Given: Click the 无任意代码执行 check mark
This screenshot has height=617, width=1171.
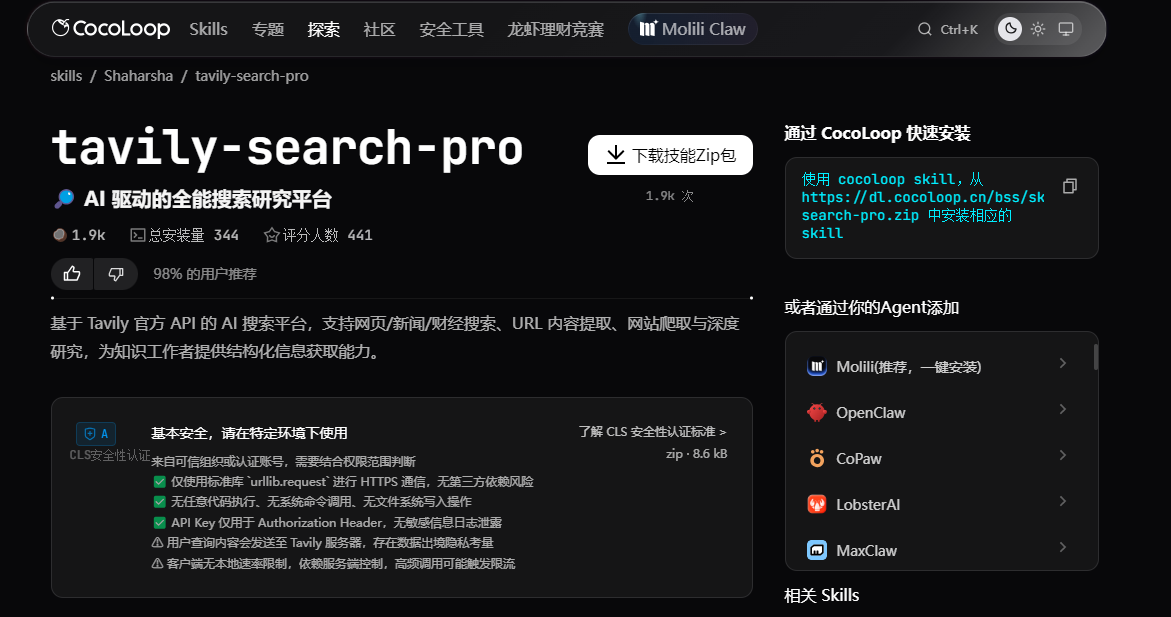Looking at the screenshot, I should tap(159, 502).
